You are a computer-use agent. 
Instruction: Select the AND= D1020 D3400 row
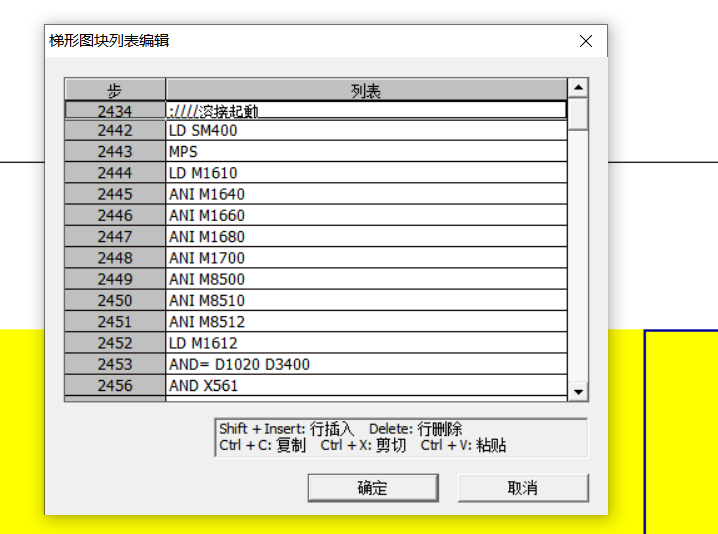[366, 364]
